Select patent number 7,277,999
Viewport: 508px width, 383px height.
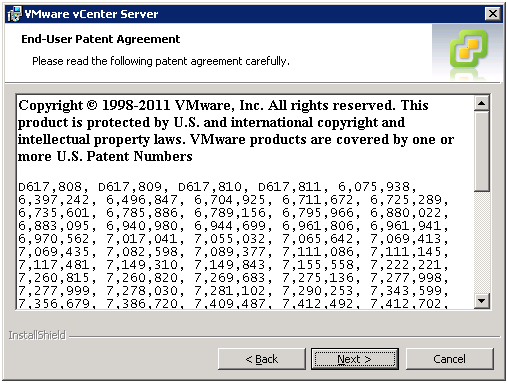pos(54,291)
